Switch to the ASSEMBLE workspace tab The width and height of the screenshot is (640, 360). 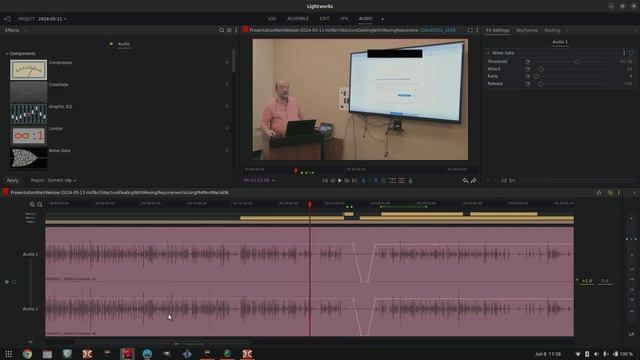(x=298, y=19)
